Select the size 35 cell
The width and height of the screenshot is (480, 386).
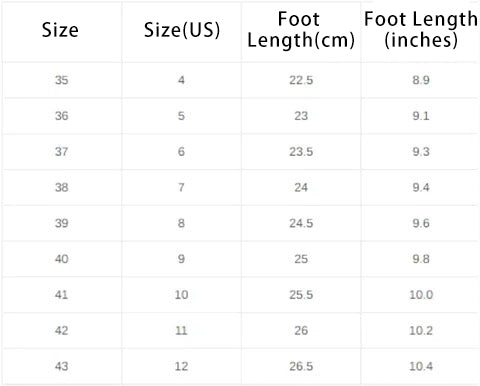coord(62,80)
